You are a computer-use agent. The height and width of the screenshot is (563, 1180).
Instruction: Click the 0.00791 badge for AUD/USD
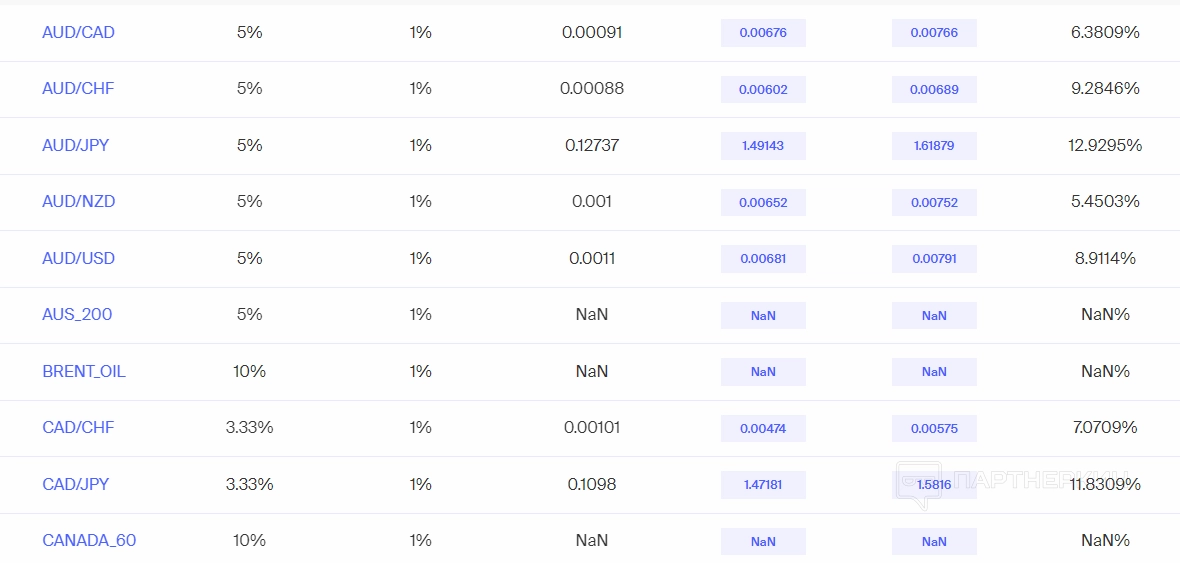934,259
